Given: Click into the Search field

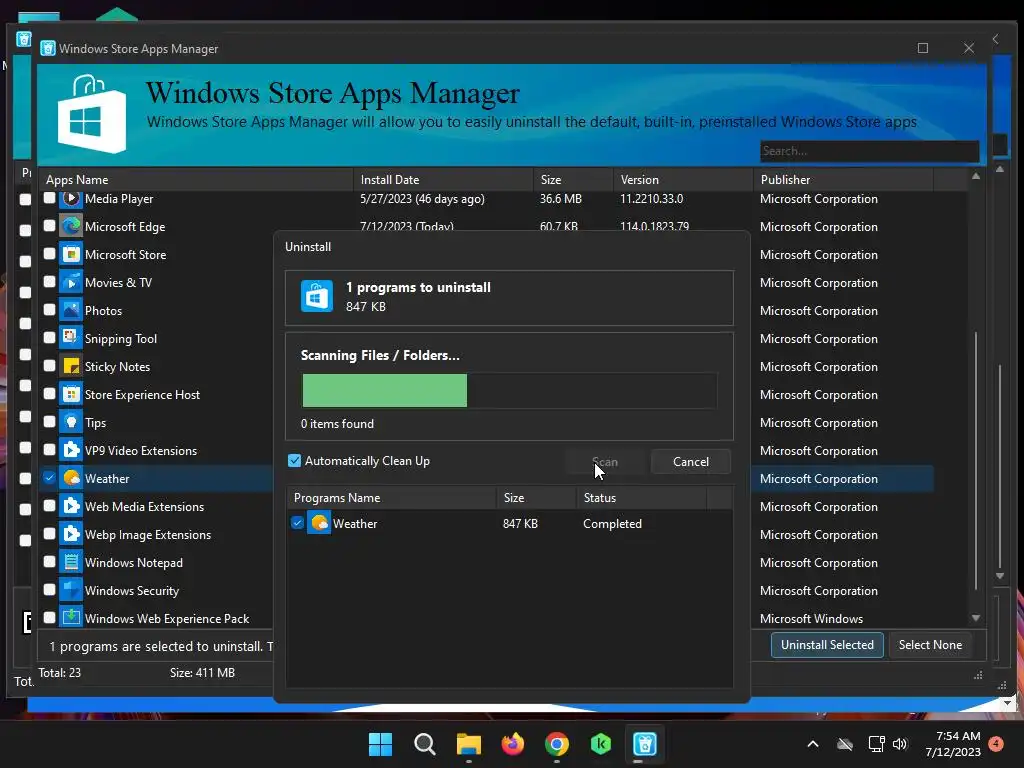Looking at the screenshot, I should (x=869, y=151).
